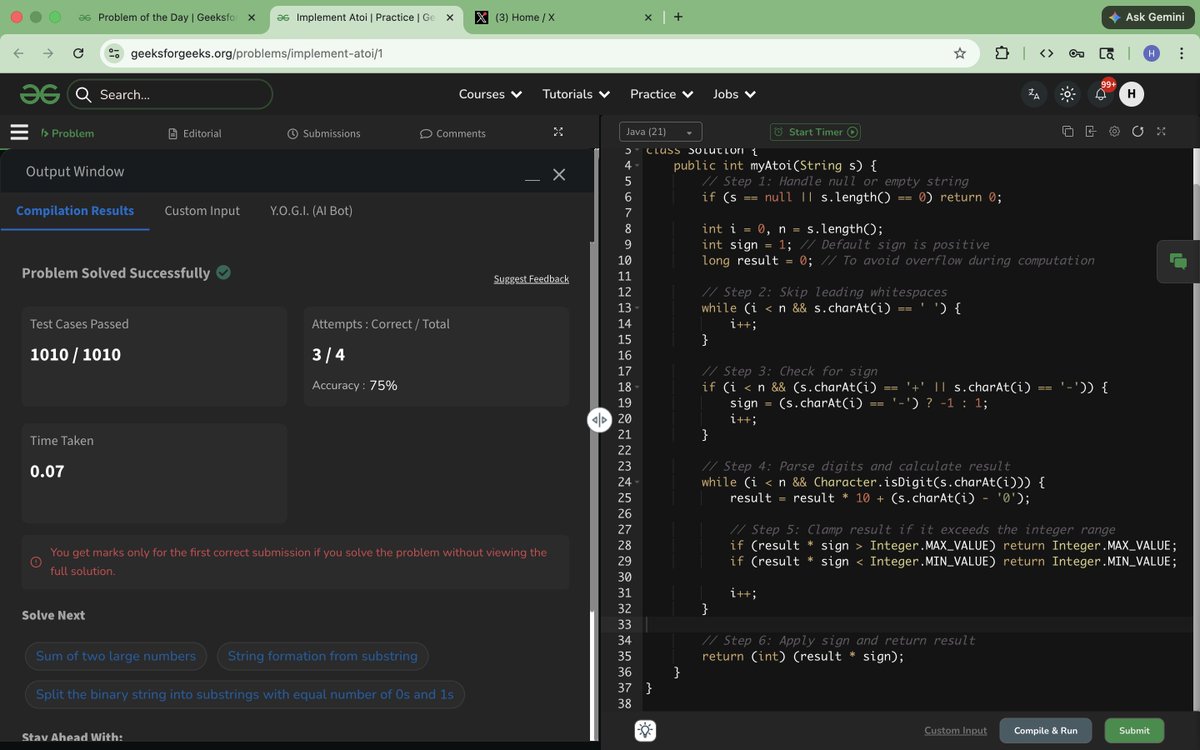Image resolution: width=1200 pixels, height=750 pixels.
Task: Reset code with the refresh icon
Action: click(x=1138, y=132)
